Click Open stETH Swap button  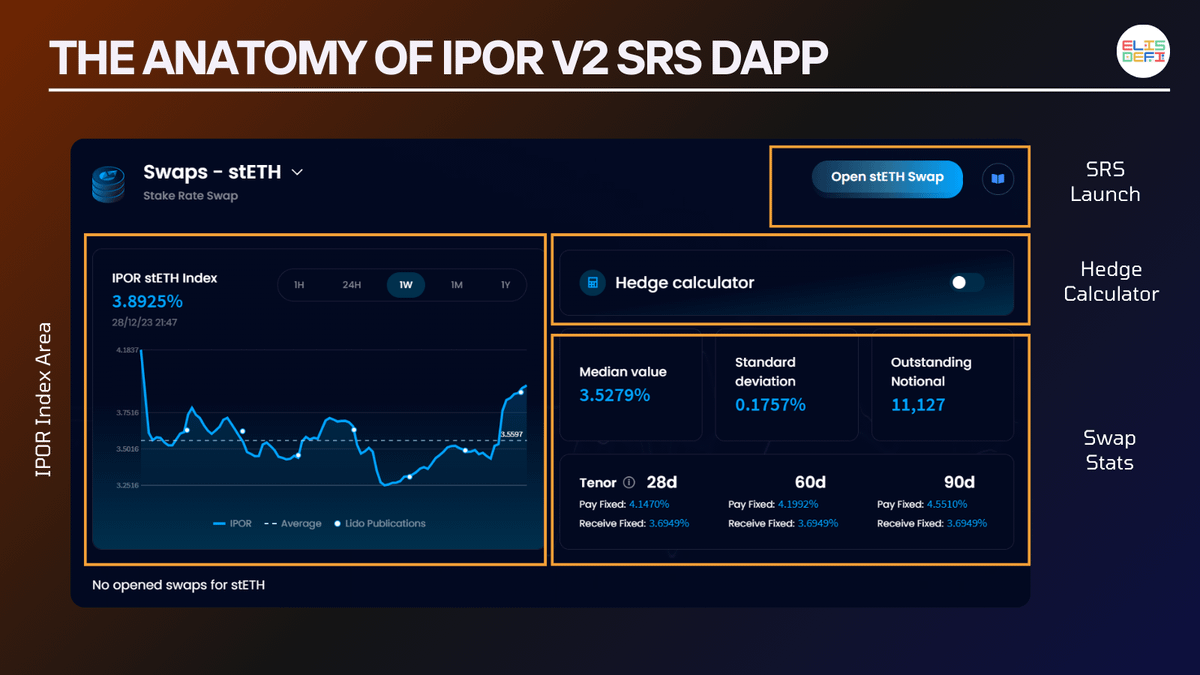887,178
